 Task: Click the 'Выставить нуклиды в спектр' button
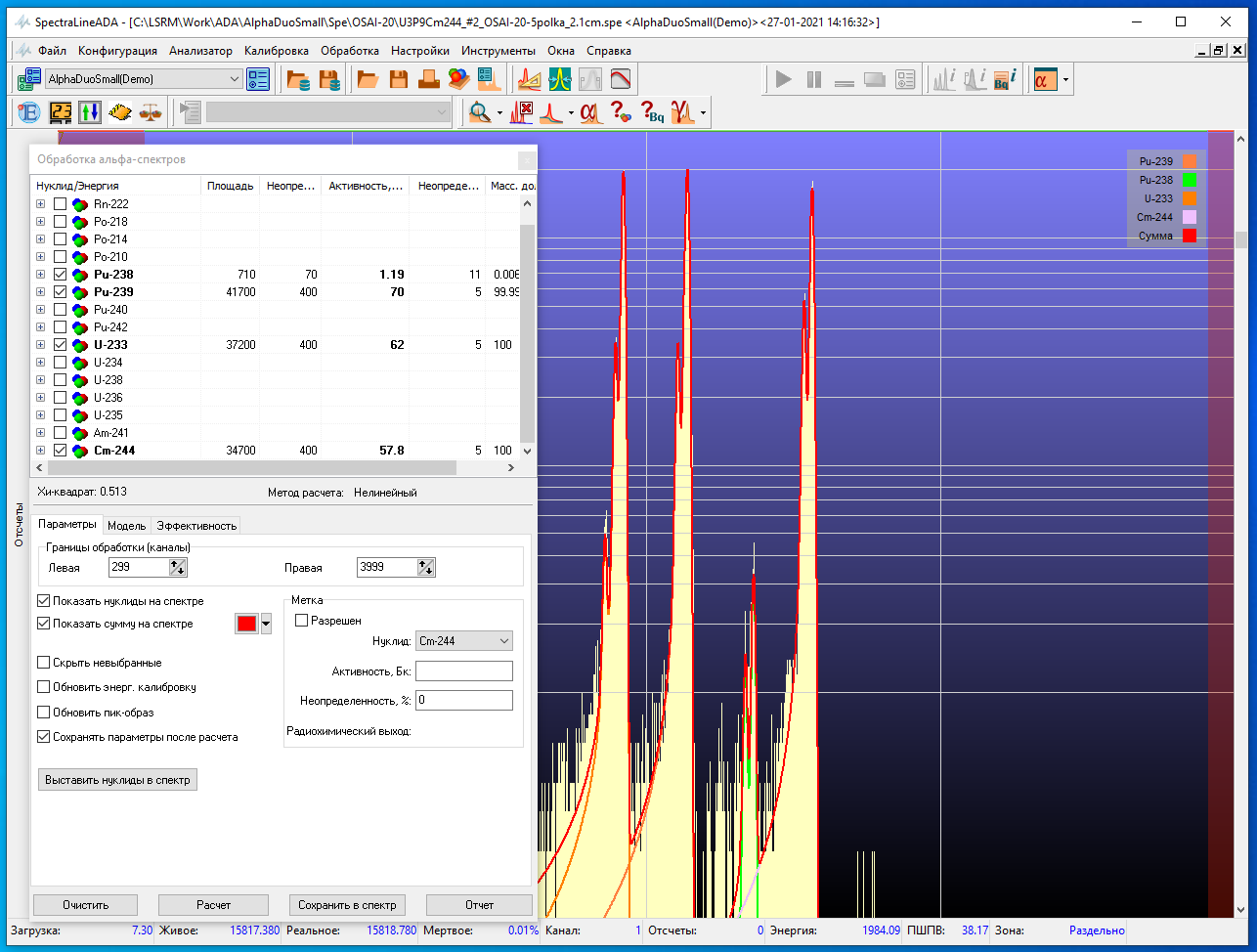(x=115, y=780)
